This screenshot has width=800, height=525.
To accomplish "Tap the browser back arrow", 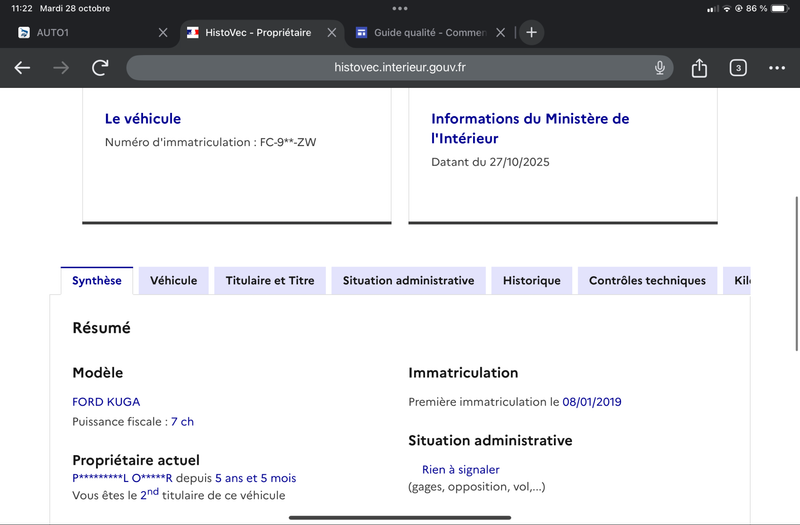I will click(22, 68).
